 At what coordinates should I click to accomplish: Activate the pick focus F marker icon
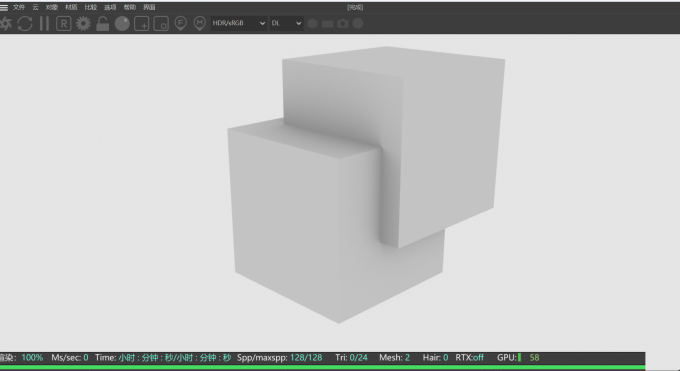(180, 23)
